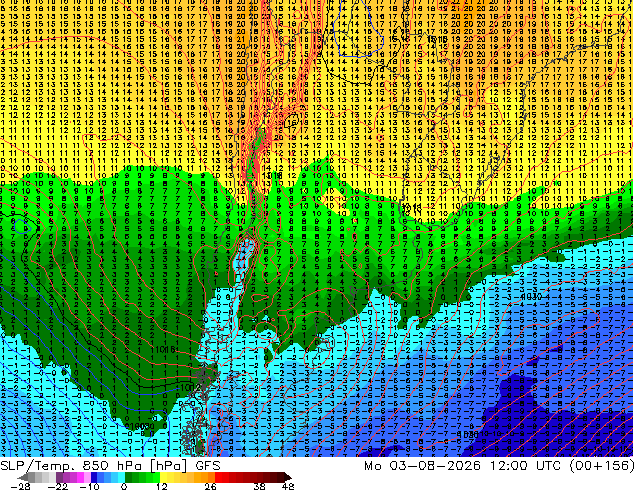Image resolution: width=634 pixels, height=490 pixels.
Task: Click the '(00+156)' forecast hour label
Action: 602,466
